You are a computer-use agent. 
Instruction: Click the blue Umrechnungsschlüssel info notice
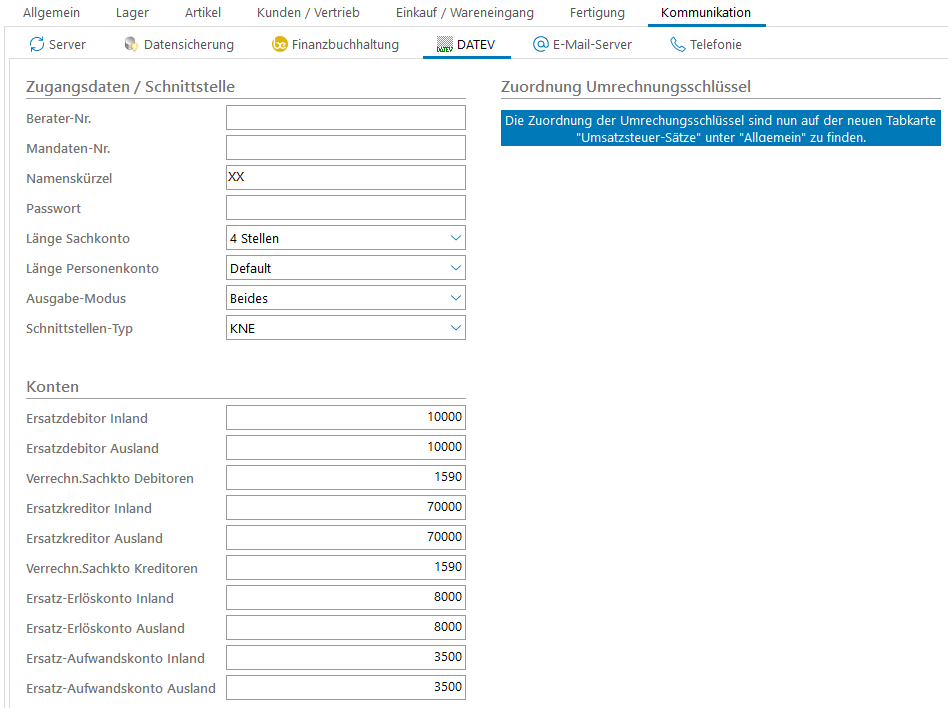720,129
